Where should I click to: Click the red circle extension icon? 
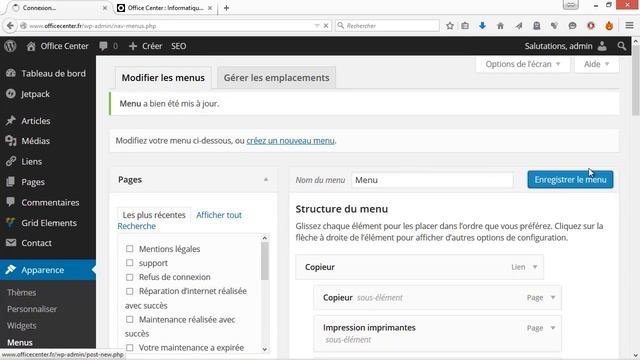(x=591, y=26)
